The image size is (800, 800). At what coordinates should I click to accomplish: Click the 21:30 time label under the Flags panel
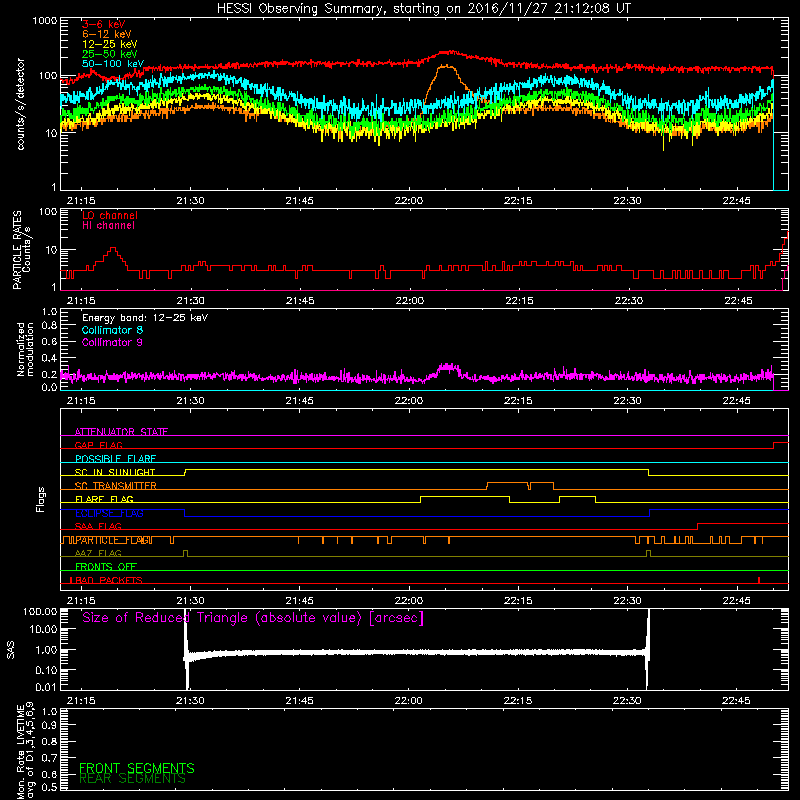190,601
